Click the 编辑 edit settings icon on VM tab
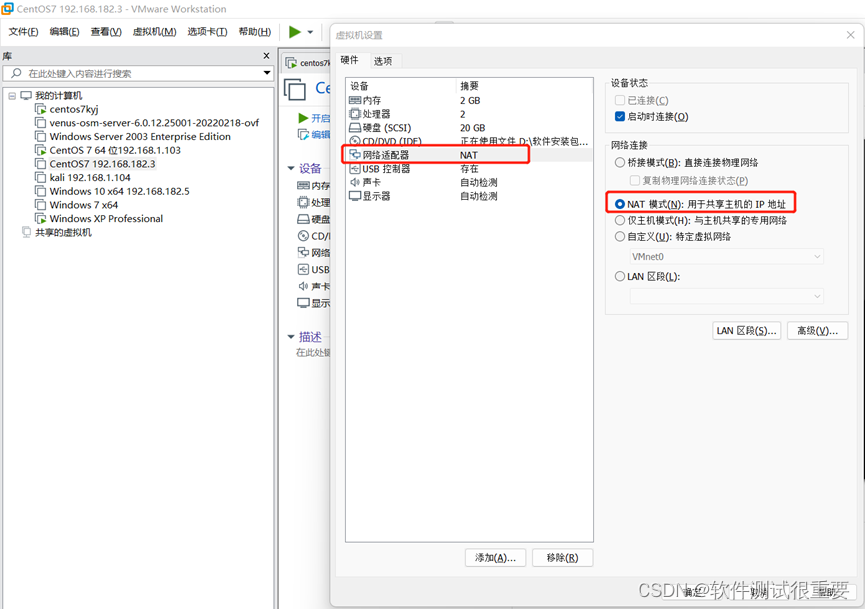 tap(303, 135)
